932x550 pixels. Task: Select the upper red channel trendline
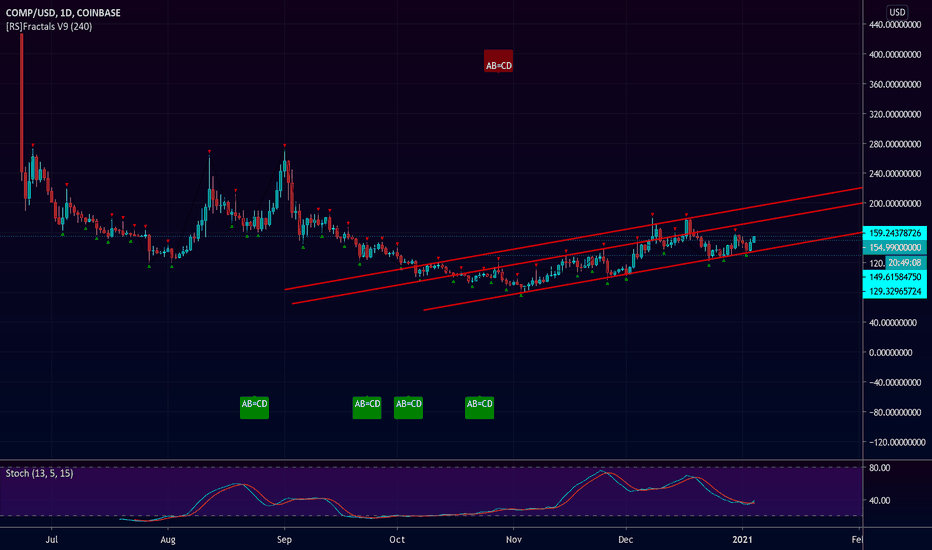(x=574, y=238)
